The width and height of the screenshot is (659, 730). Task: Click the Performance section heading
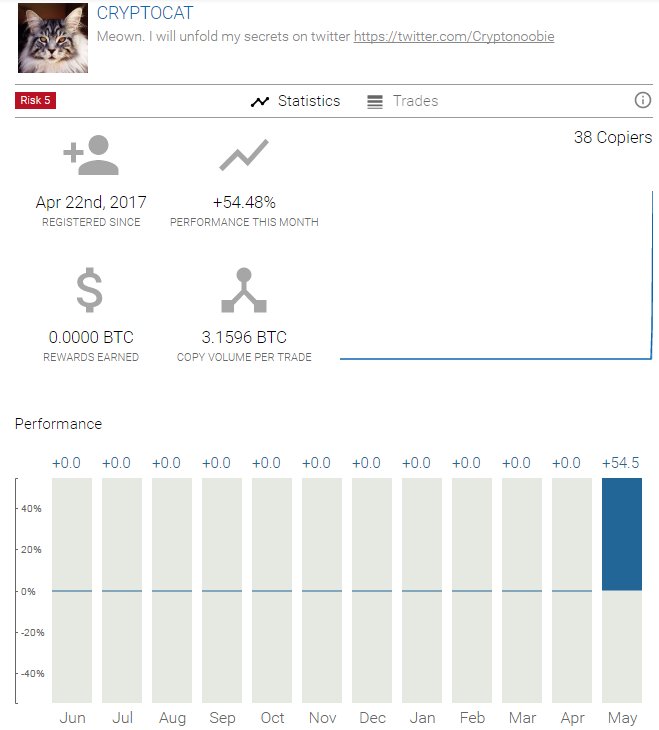(58, 424)
